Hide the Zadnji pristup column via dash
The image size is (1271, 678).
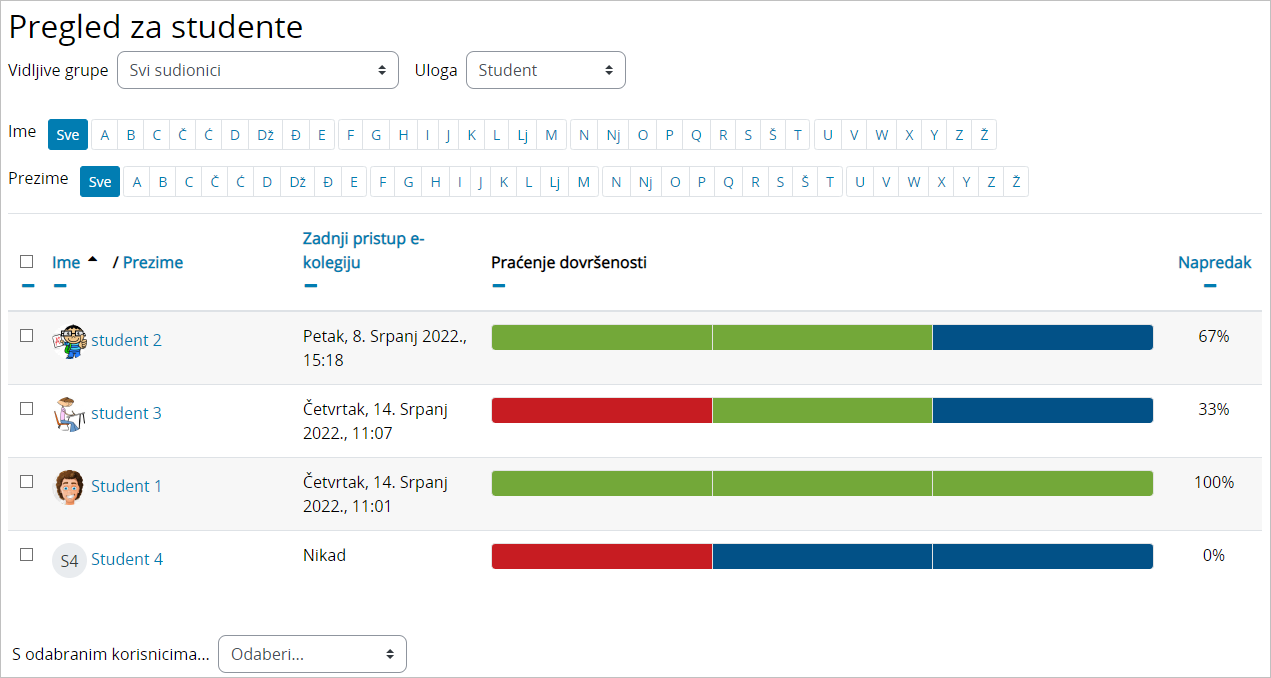click(x=310, y=286)
